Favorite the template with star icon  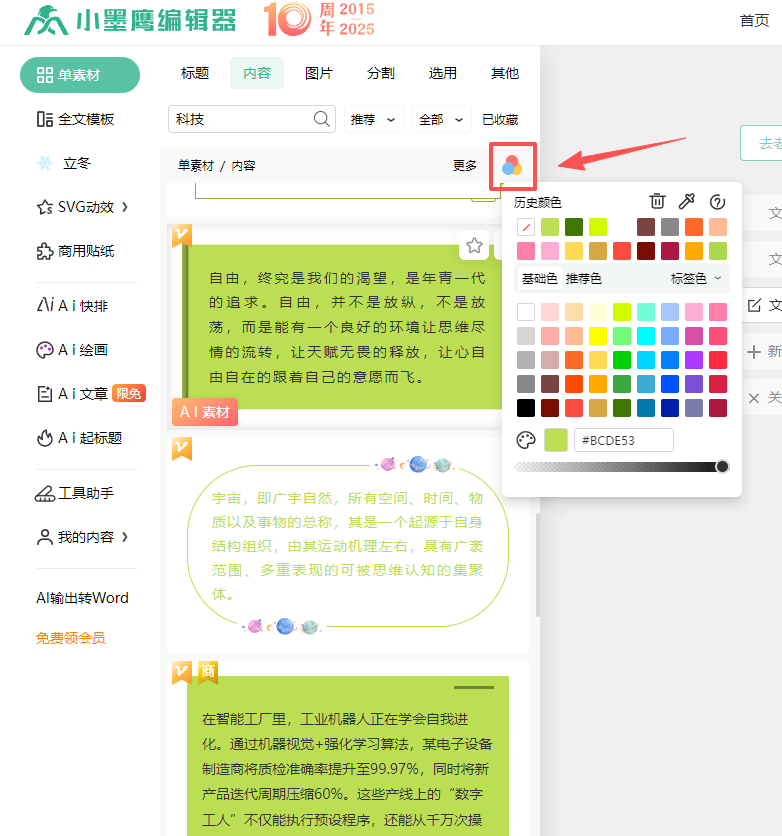click(474, 245)
